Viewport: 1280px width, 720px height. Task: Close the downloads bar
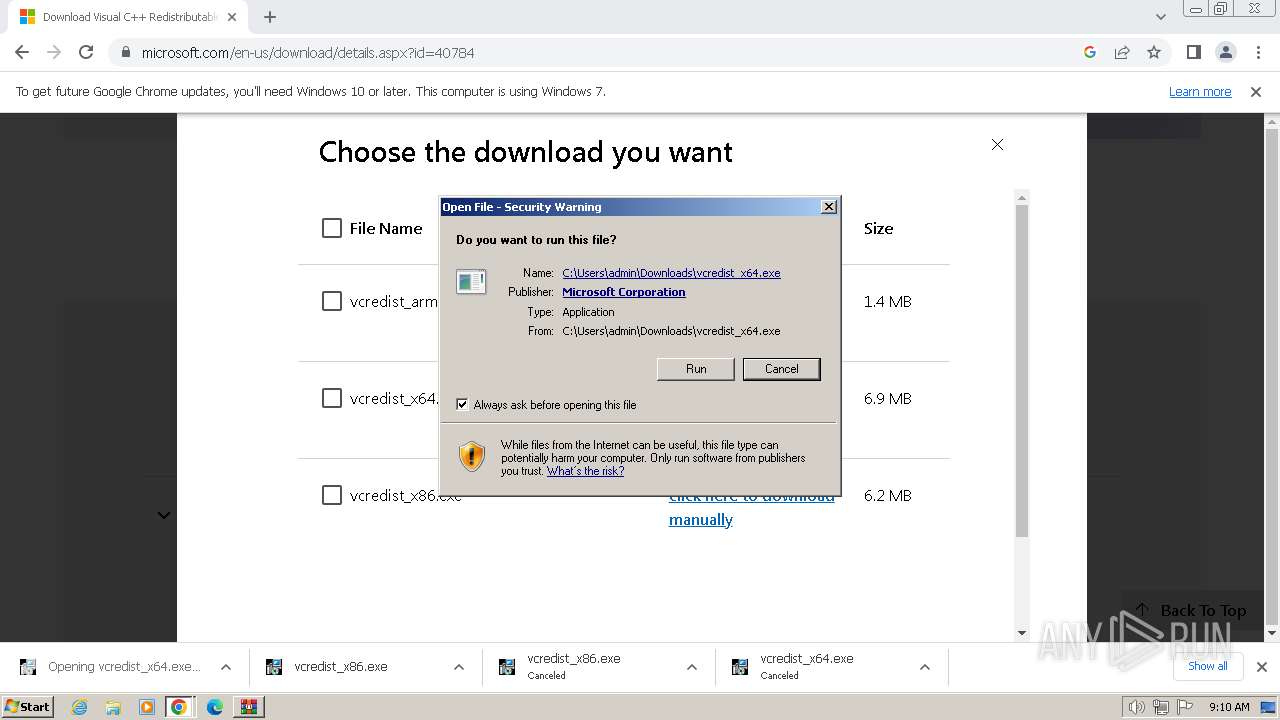pos(1262,667)
